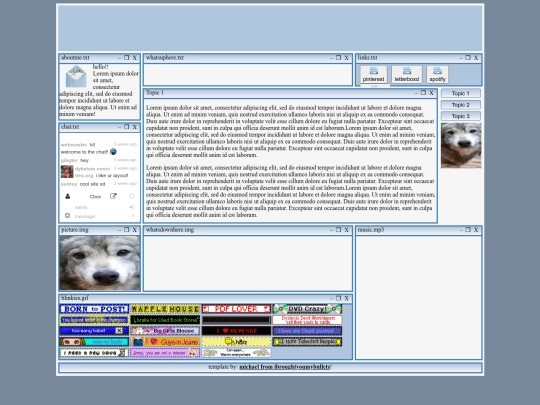
Task: Click the Used Book Stores blinkie
Action: (165, 320)
